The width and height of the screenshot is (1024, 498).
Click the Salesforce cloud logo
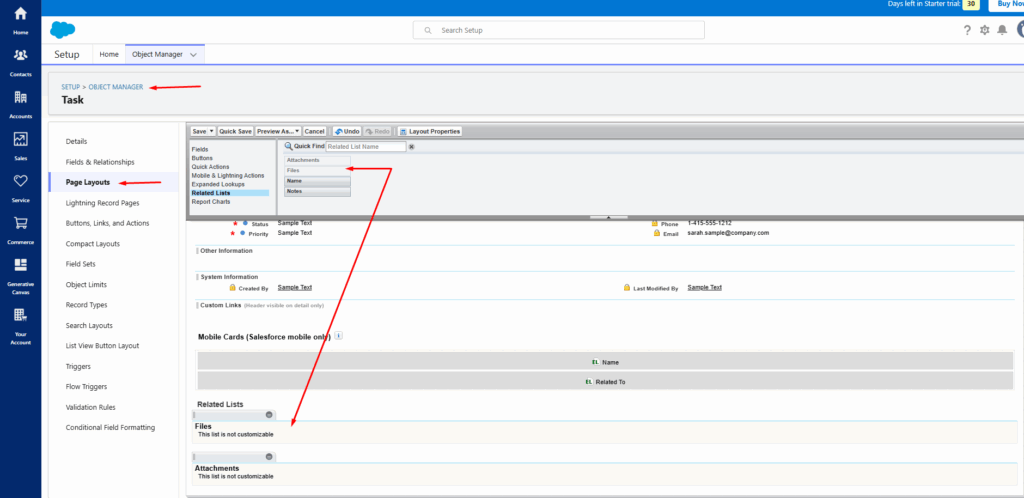pos(63,30)
